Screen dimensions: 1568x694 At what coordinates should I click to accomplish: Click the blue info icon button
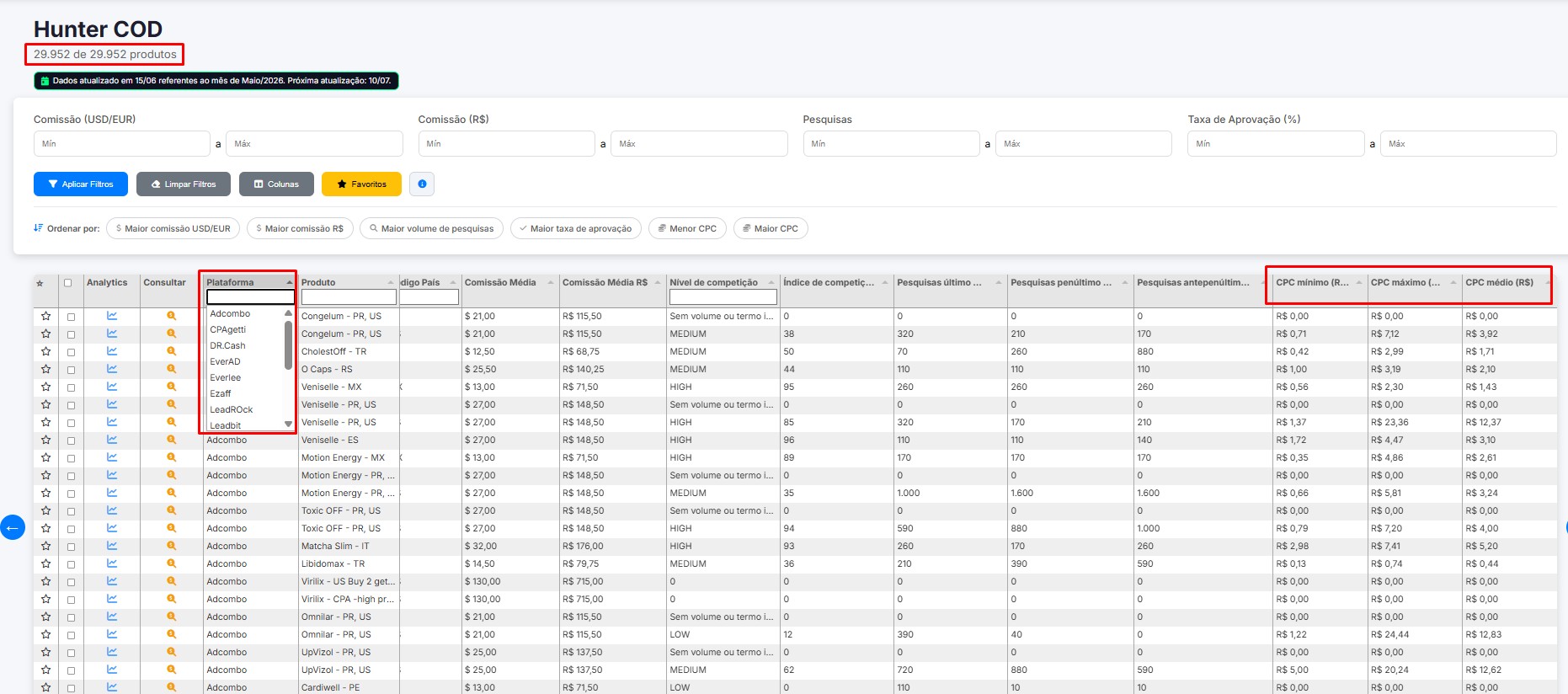422,184
